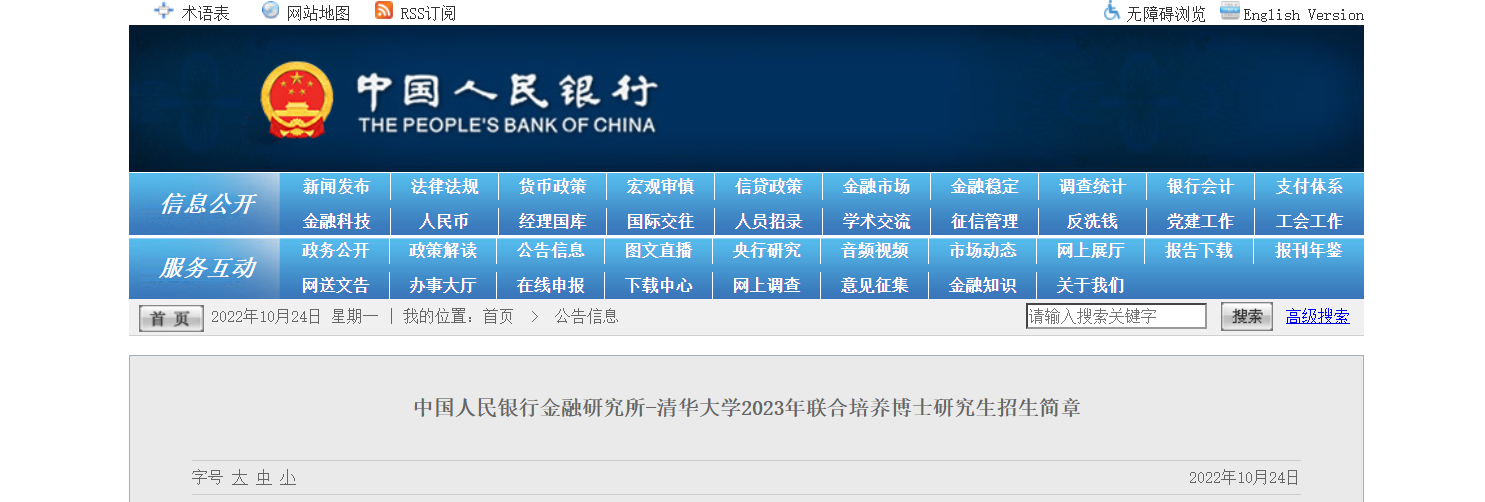Open 在线申报 menu item

552,285
